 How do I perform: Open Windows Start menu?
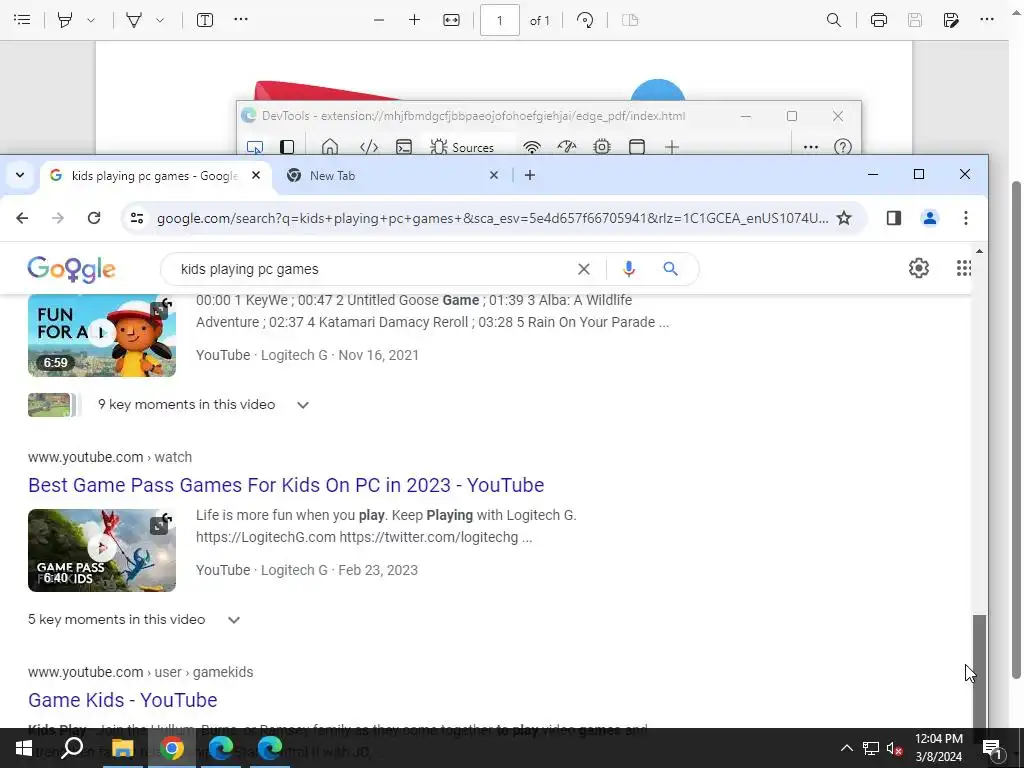click(24, 748)
